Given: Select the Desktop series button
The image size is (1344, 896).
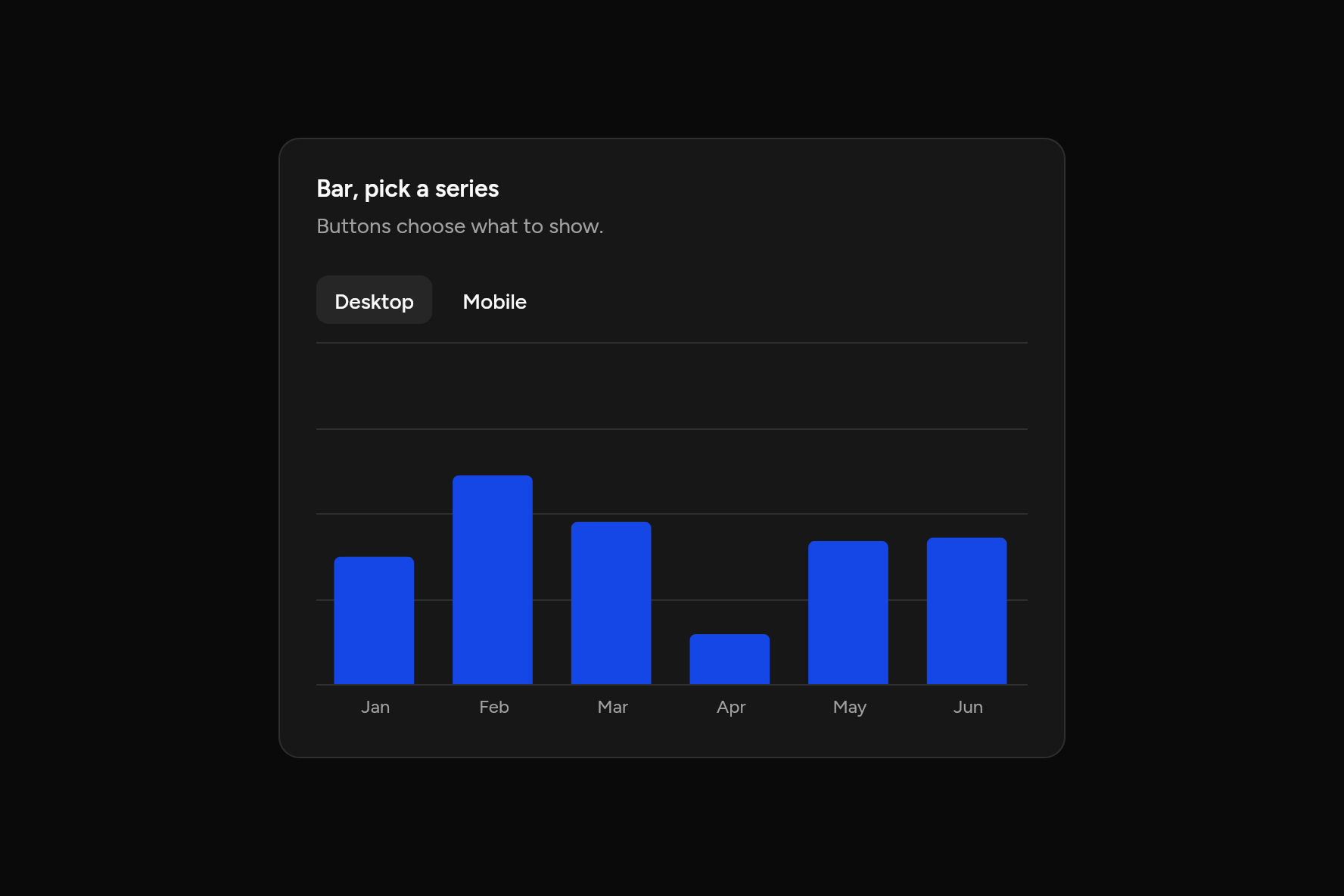Looking at the screenshot, I should pos(374,300).
